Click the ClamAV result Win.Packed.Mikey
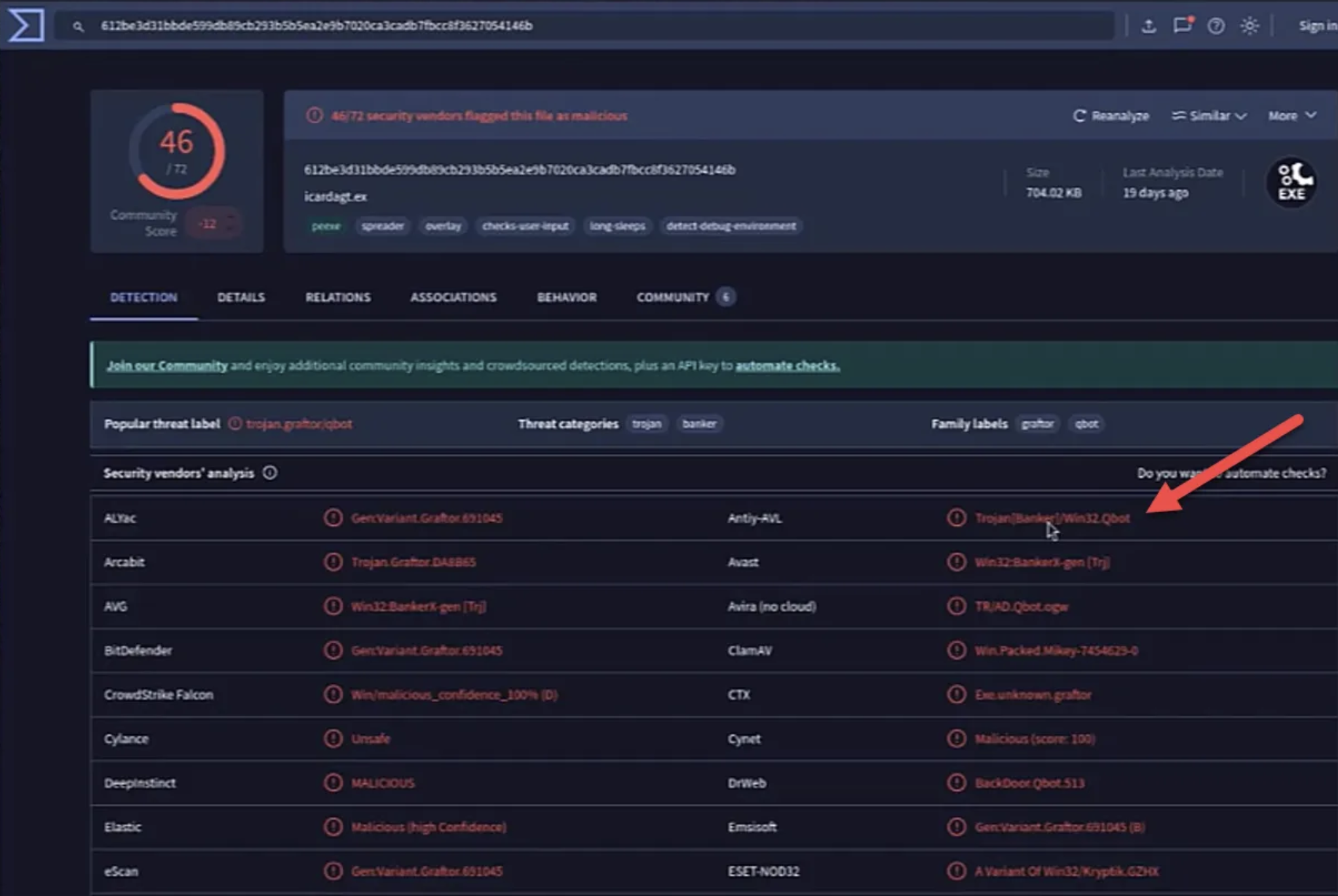Image resolution: width=1338 pixels, height=896 pixels. coord(1056,650)
